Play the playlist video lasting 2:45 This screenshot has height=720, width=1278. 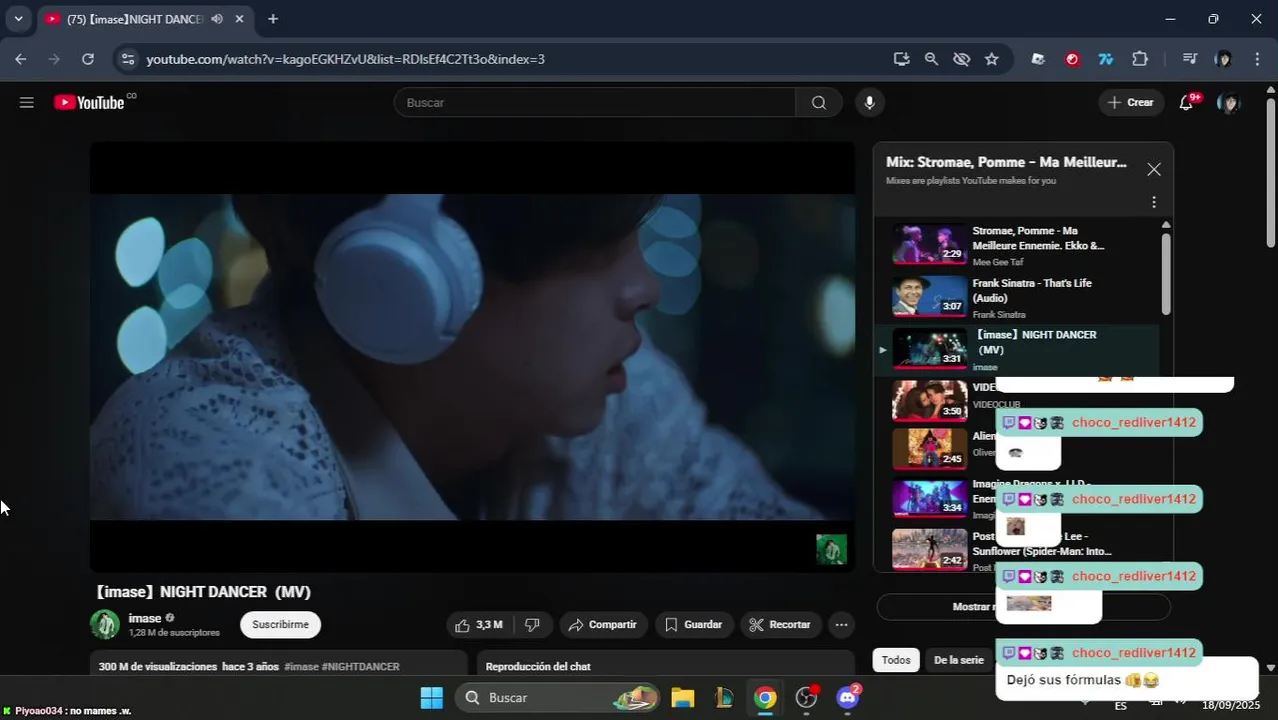929,449
